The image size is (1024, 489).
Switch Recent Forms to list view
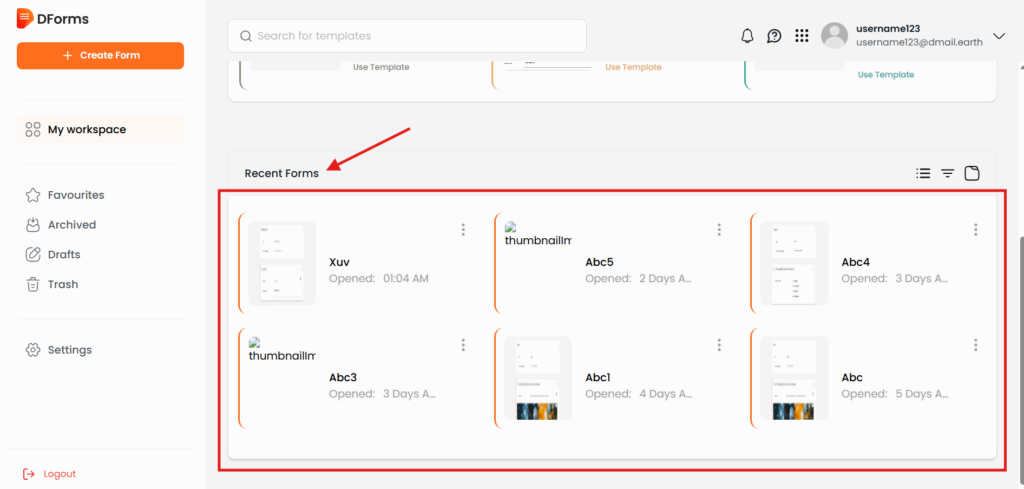coord(923,173)
